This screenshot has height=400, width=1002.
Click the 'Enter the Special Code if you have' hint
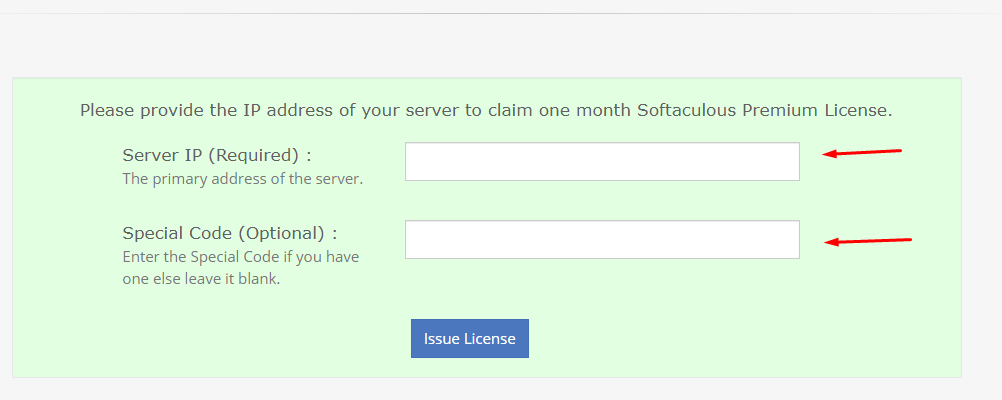tap(241, 258)
